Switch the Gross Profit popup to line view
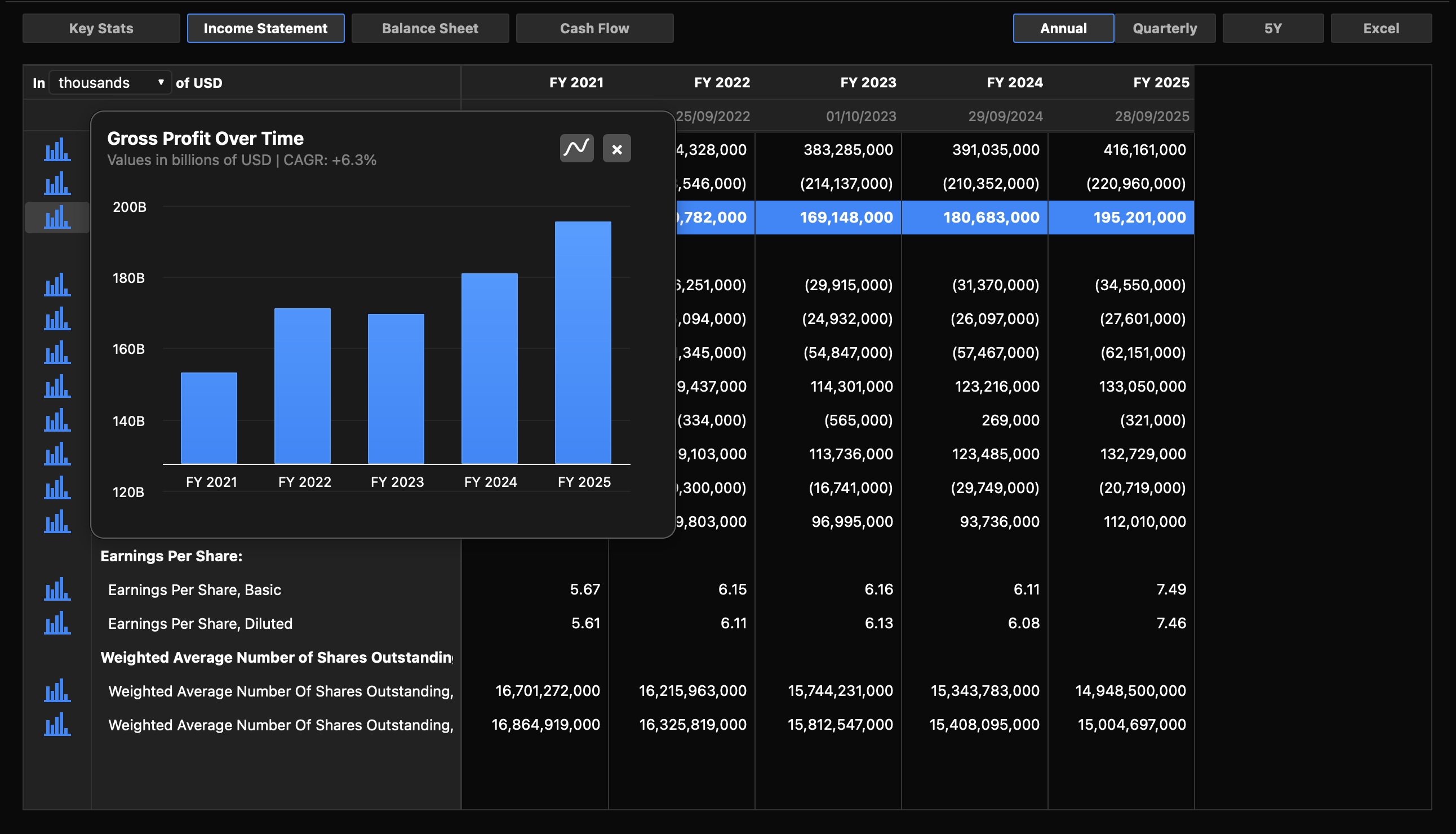 pos(576,148)
